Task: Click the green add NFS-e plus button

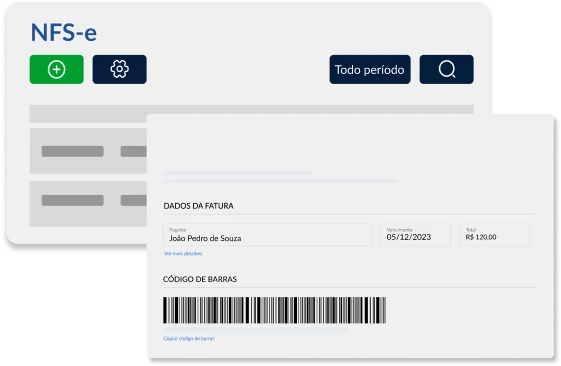Action: coord(57,69)
